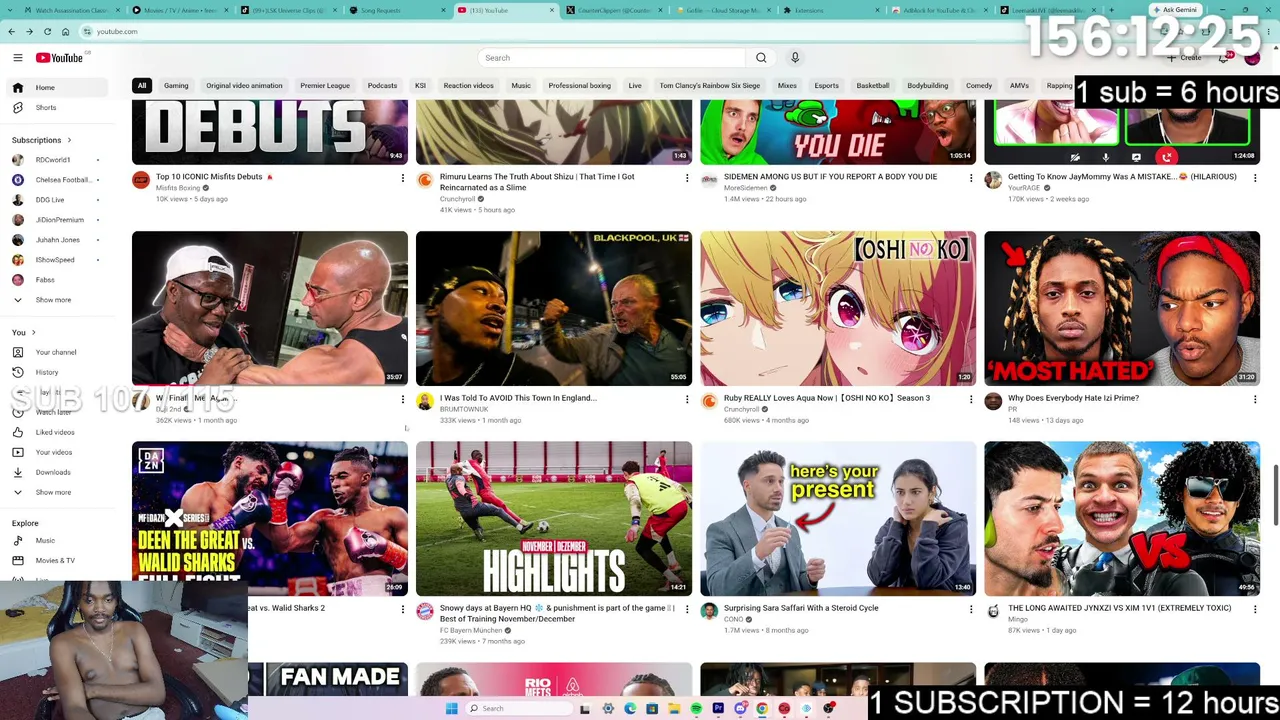Go back with the browser back arrow
The image size is (1280, 720).
tap(14, 31)
